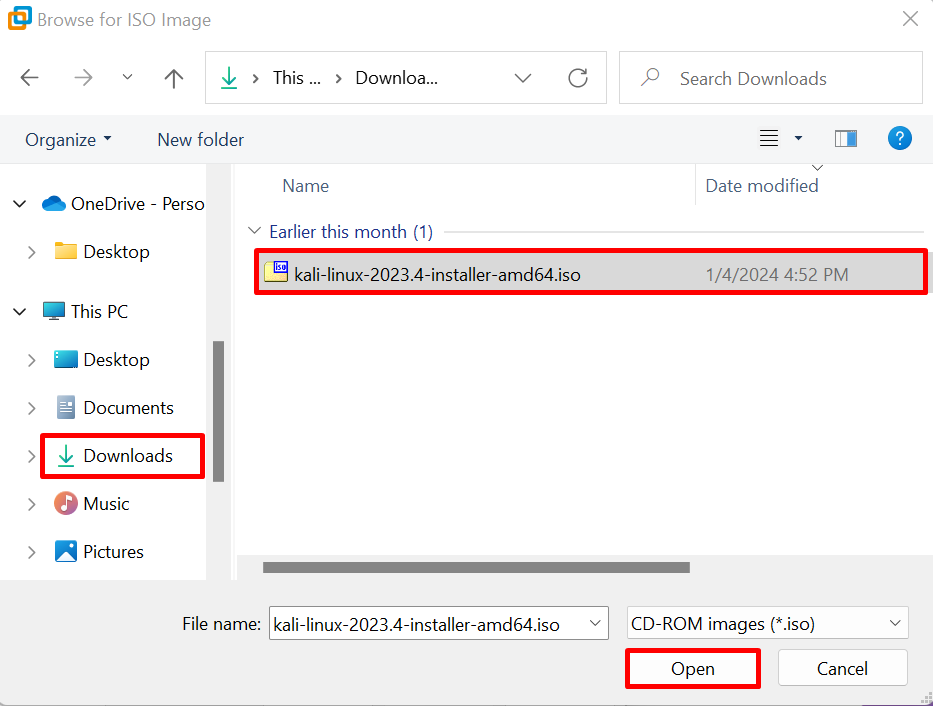Image resolution: width=933 pixels, height=706 pixels.
Task: Open the Organize menu
Action: [68, 140]
